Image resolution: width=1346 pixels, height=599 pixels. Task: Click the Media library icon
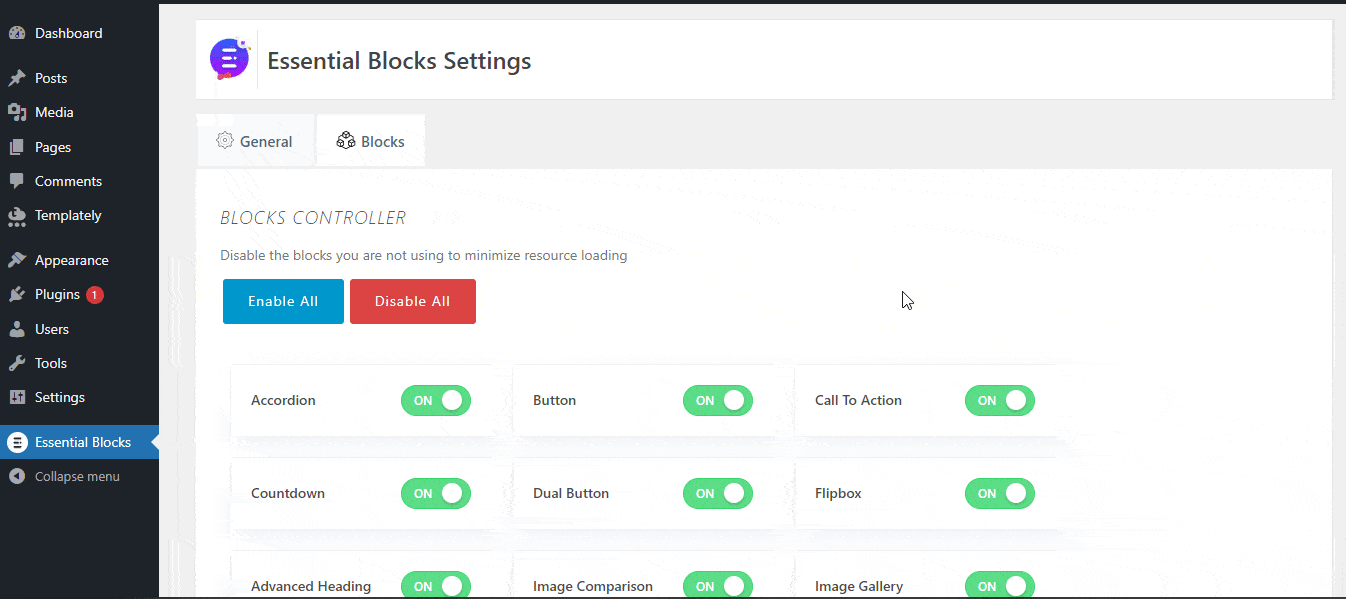(17, 112)
